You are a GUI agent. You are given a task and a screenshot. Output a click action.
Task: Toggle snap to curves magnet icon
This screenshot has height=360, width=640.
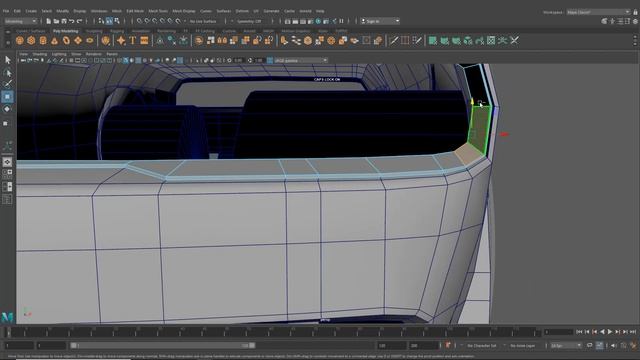(x=147, y=21)
